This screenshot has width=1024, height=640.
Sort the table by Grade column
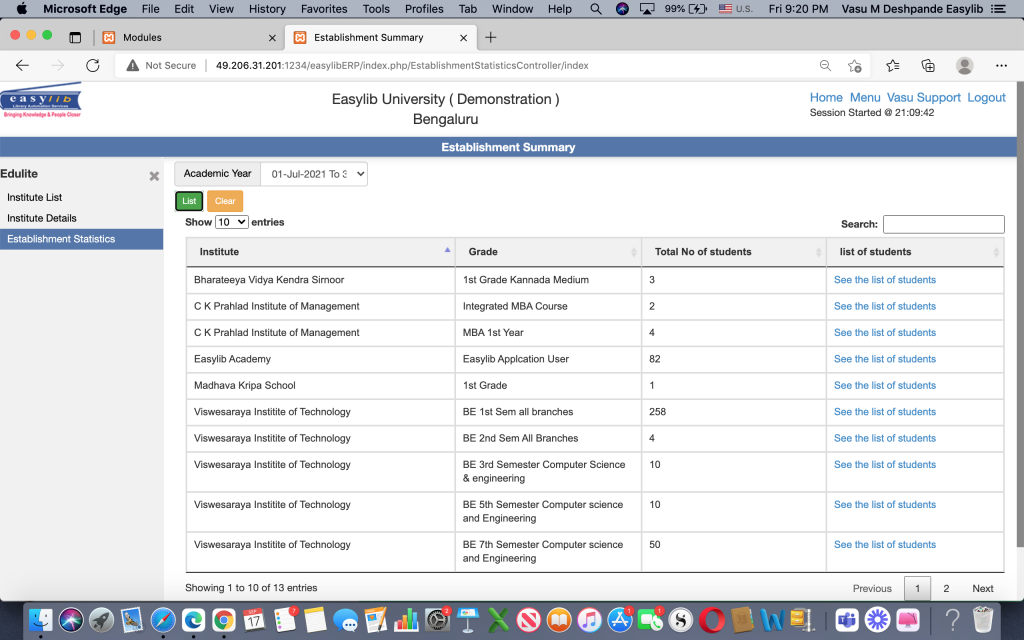[x=549, y=252]
